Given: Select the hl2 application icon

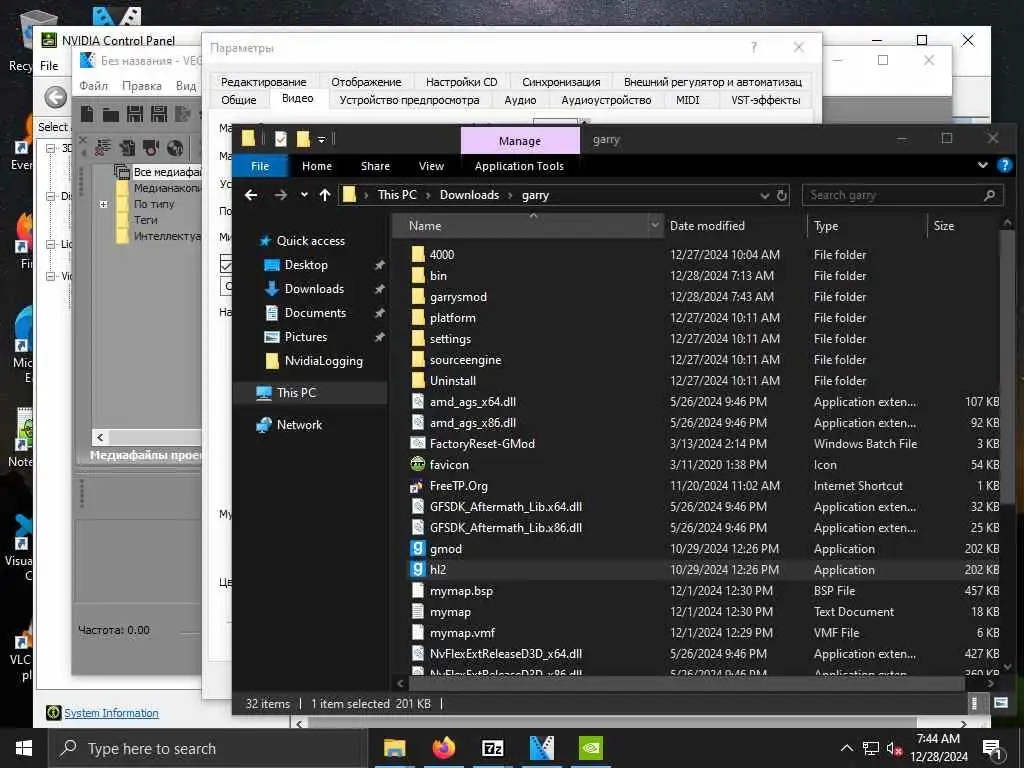Looking at the screenshot, I should coord(418,569).
